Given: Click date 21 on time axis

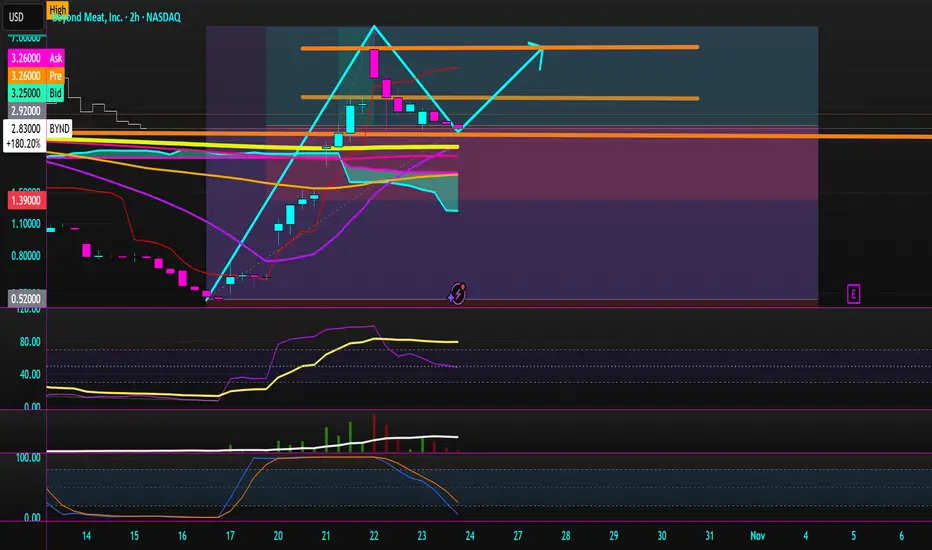Looking at the screenshot, I should click(x=326, y=536).
